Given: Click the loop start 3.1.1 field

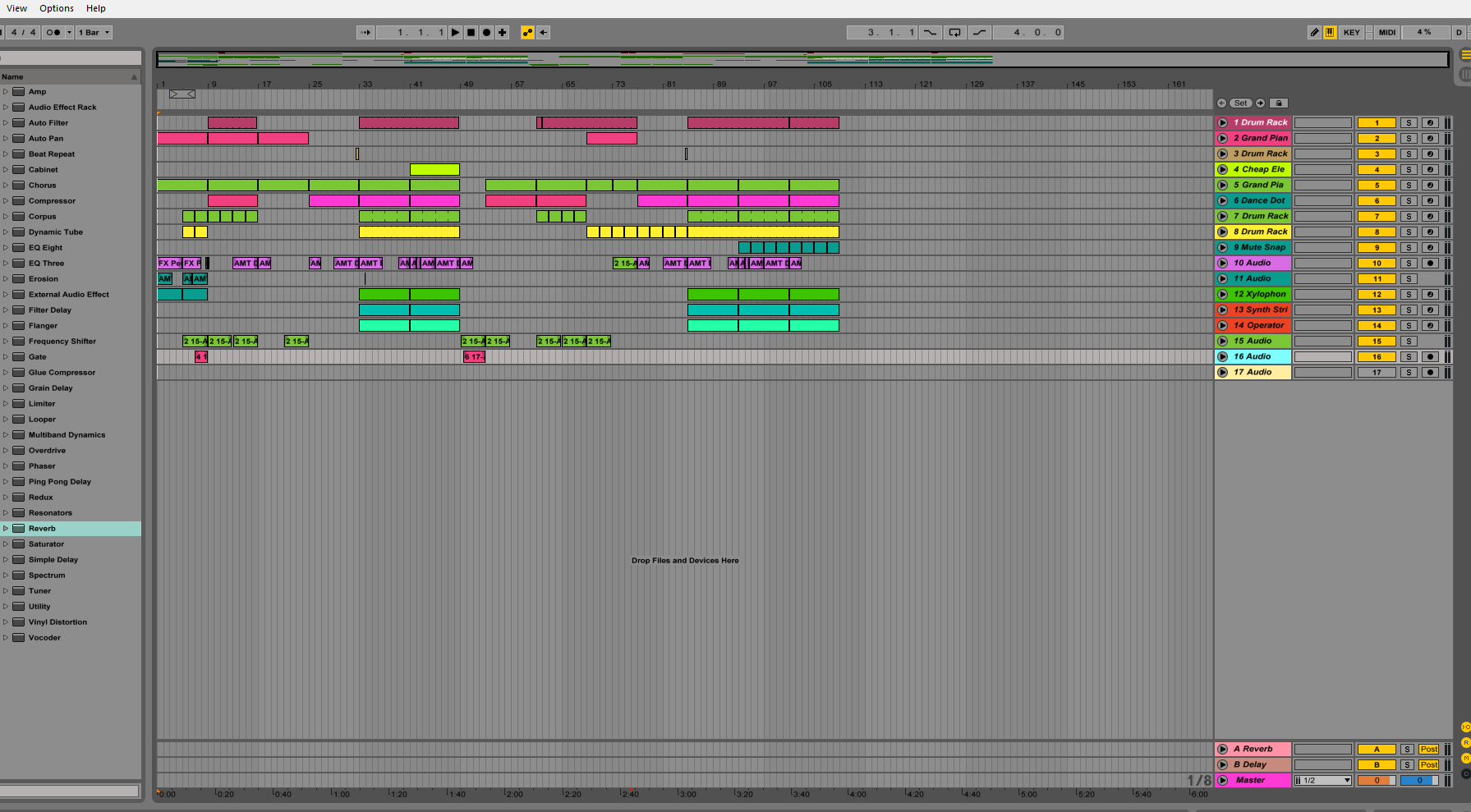Looking at the screenshot, I should pos(882,33).
